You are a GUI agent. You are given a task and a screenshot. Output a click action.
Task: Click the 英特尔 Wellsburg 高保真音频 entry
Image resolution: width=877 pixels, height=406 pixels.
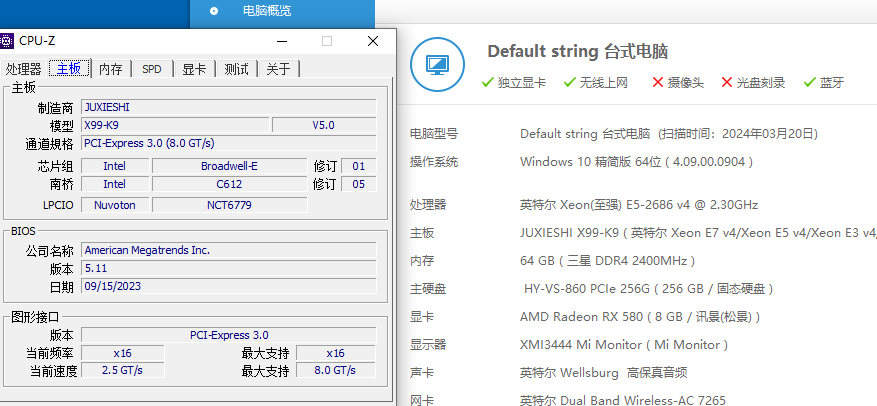(x=603, y=372)
